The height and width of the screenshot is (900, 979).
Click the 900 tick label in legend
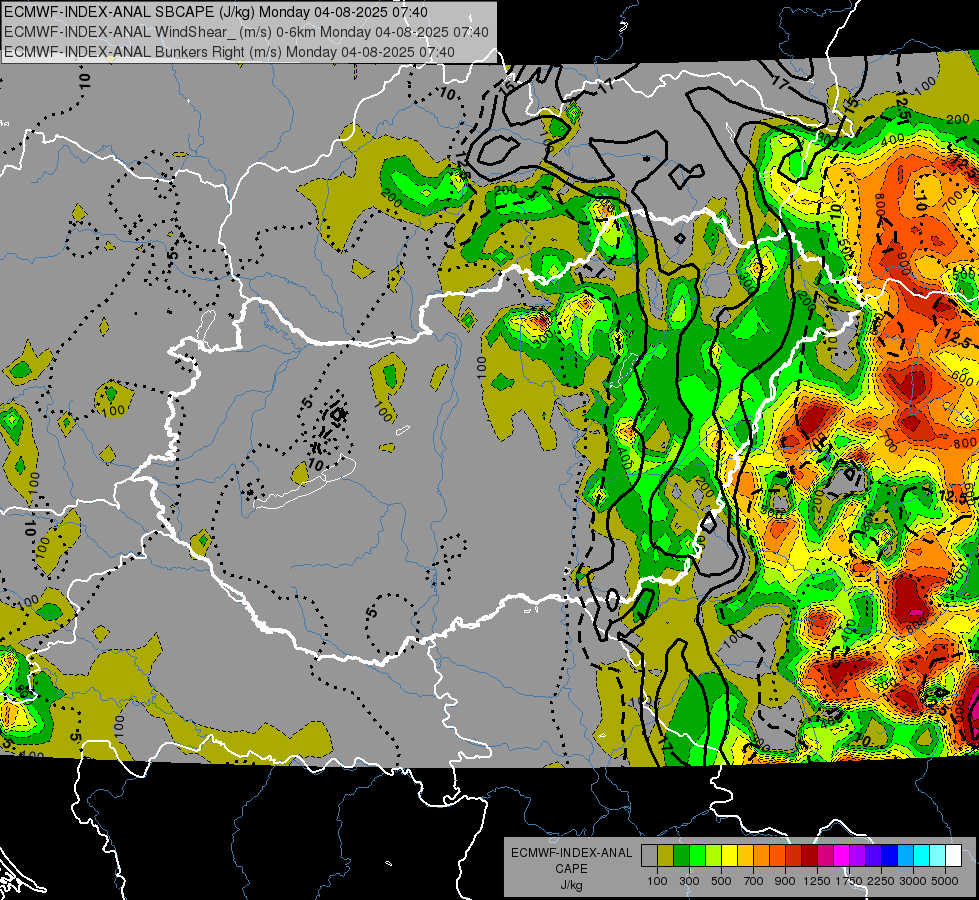click(785, 881)
